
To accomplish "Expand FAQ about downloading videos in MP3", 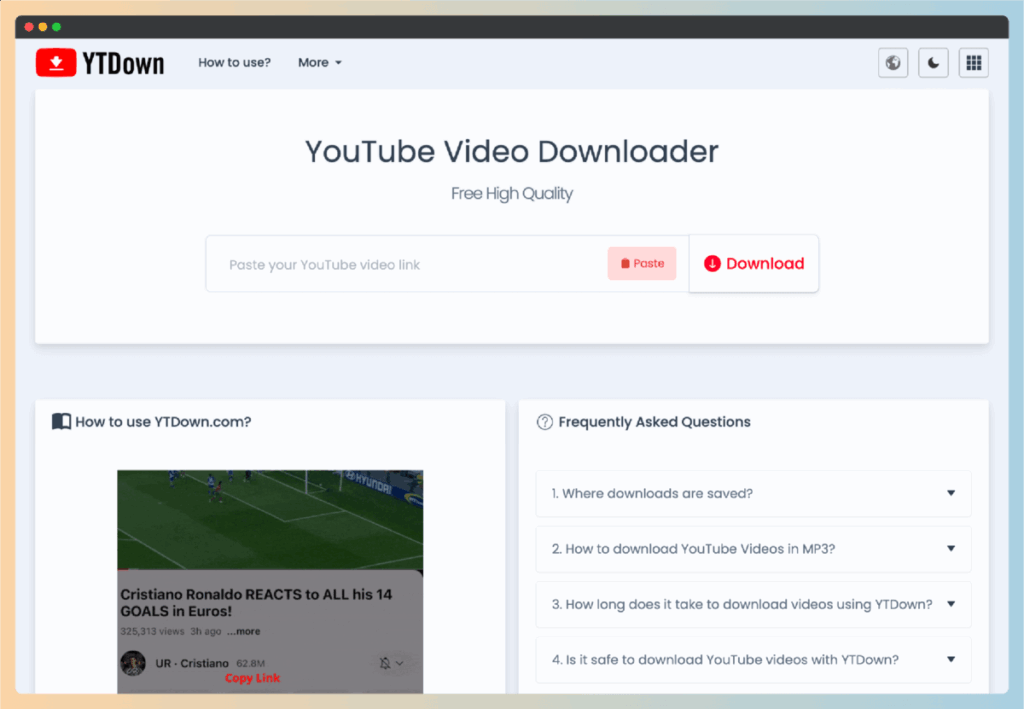I will click(x=754, y=549).
